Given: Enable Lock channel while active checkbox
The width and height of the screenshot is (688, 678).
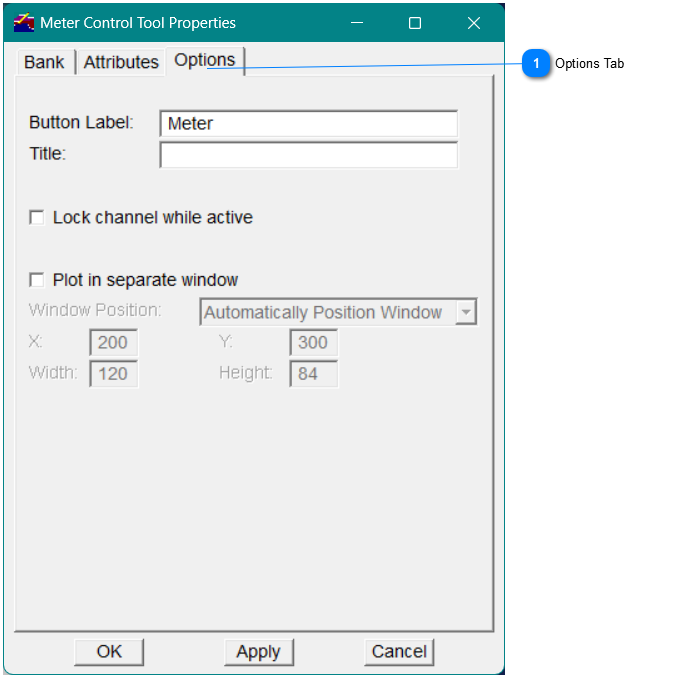Looking at the screenshot, I should click(36, 217).
